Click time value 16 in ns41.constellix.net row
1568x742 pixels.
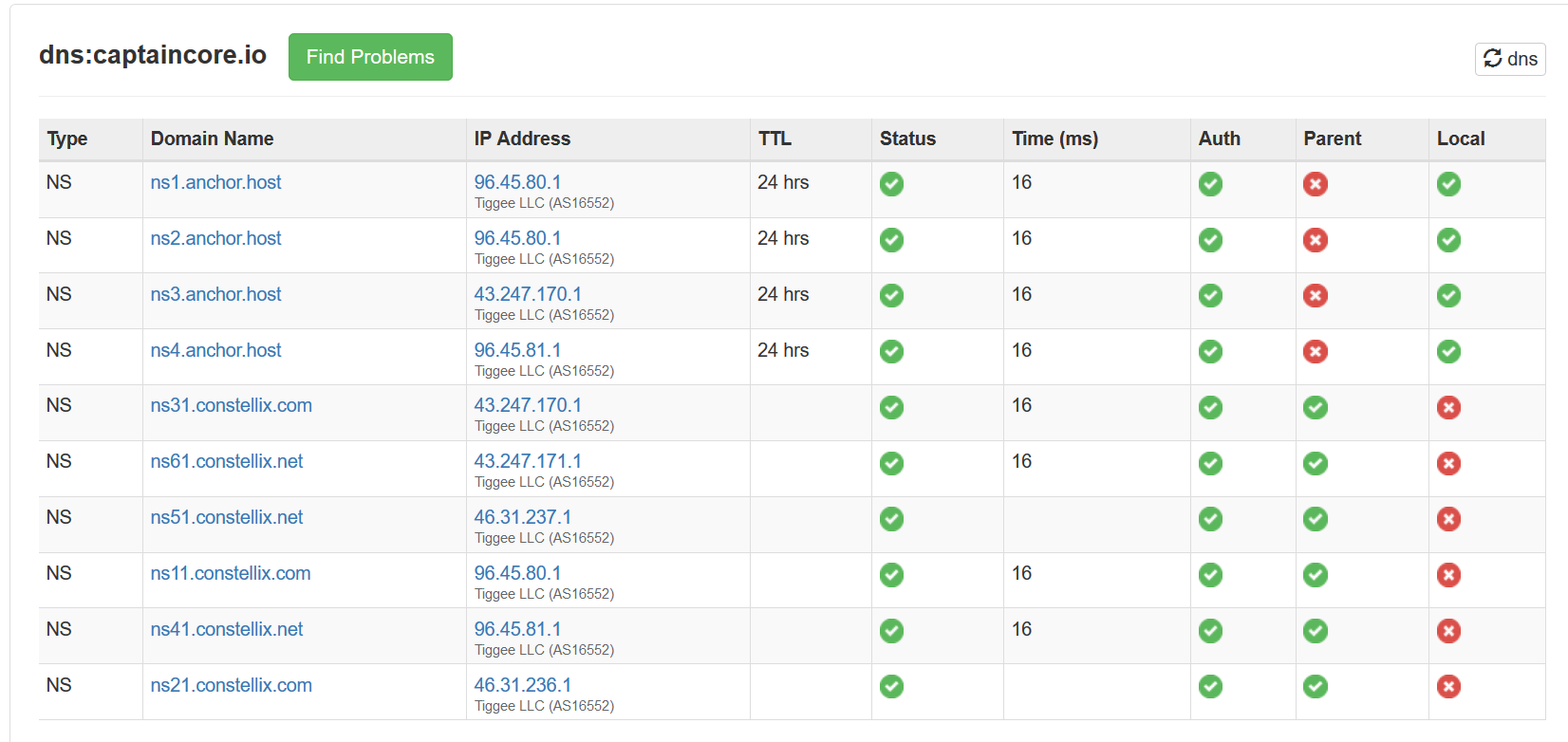(1021, 629)
